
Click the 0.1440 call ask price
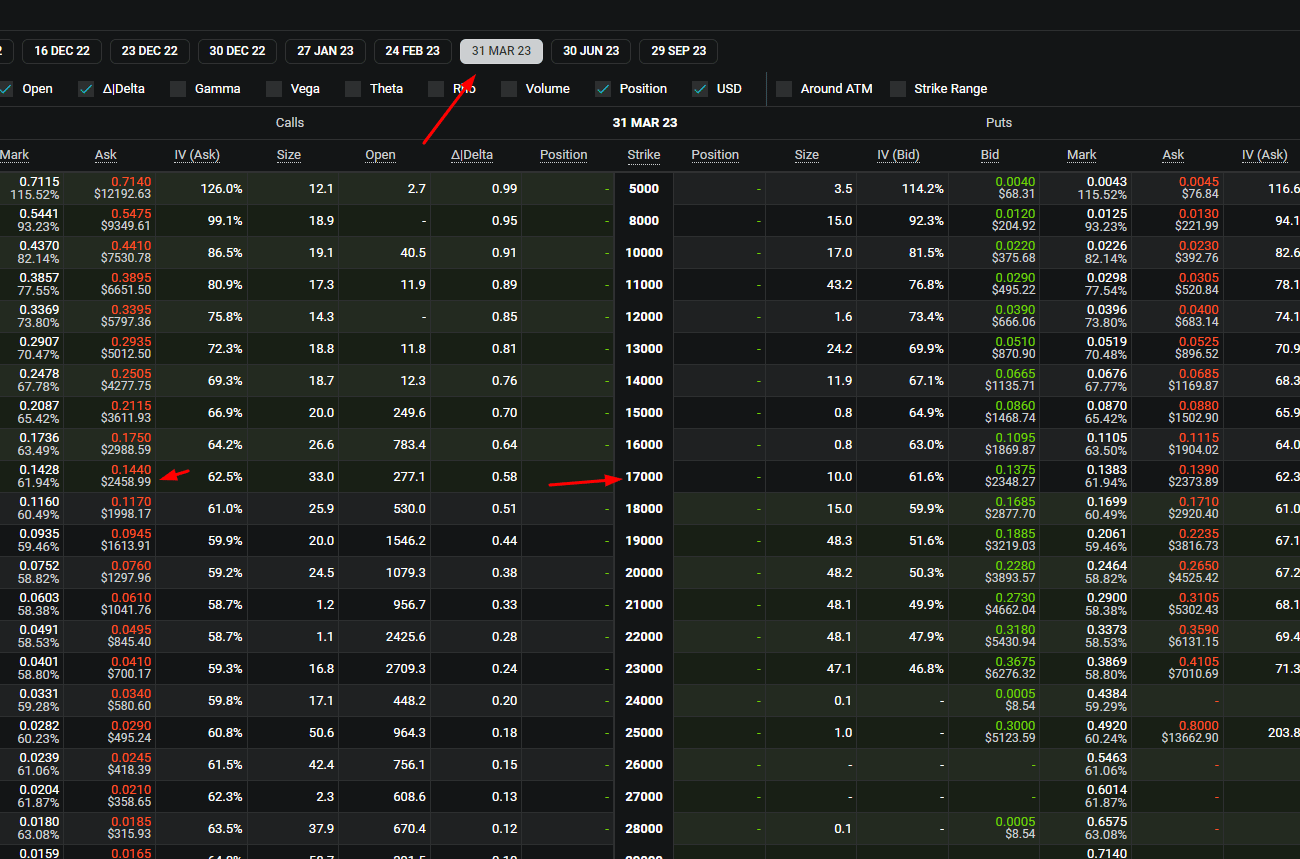coord(130,469)
